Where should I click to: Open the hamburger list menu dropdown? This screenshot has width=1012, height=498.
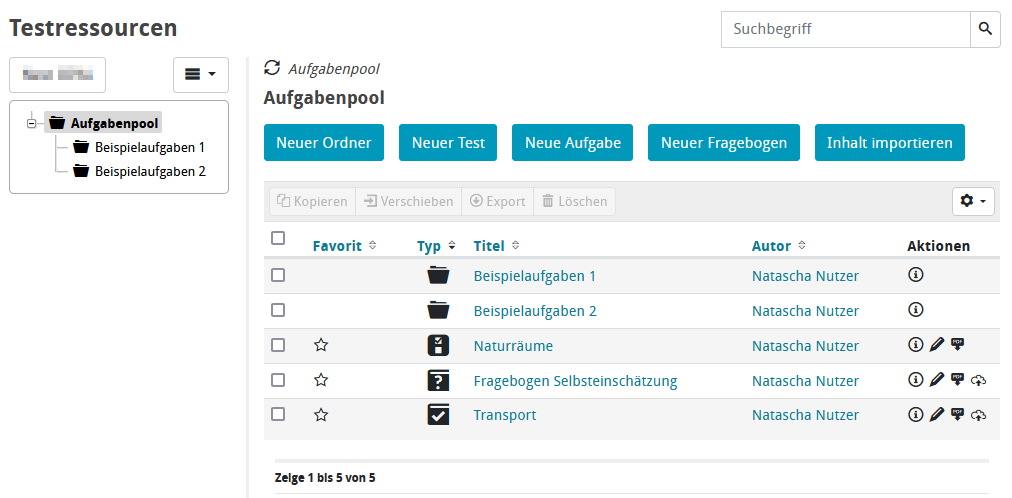[201, 75]
